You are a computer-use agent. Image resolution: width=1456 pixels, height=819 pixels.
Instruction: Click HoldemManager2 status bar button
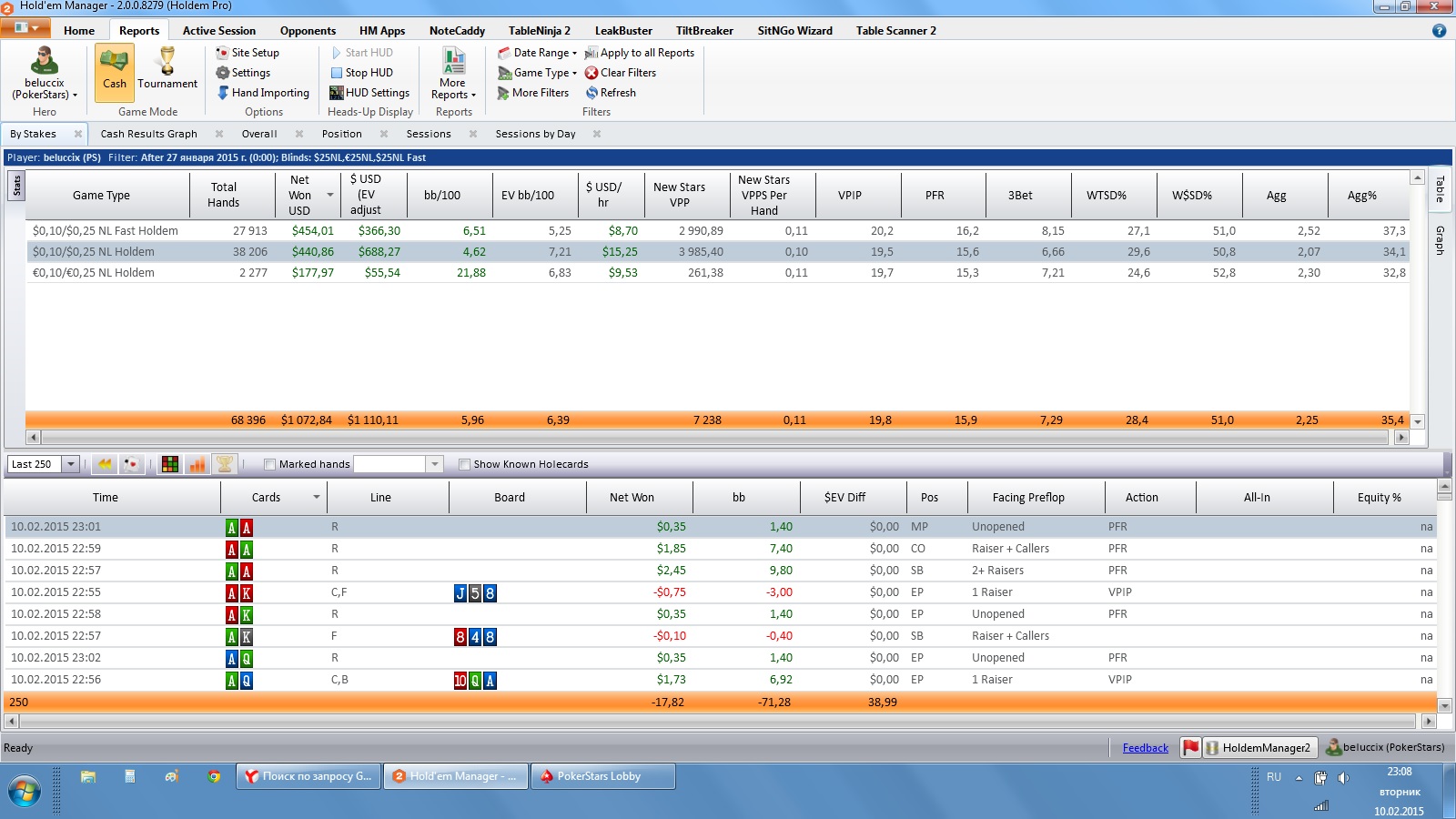1259,748
